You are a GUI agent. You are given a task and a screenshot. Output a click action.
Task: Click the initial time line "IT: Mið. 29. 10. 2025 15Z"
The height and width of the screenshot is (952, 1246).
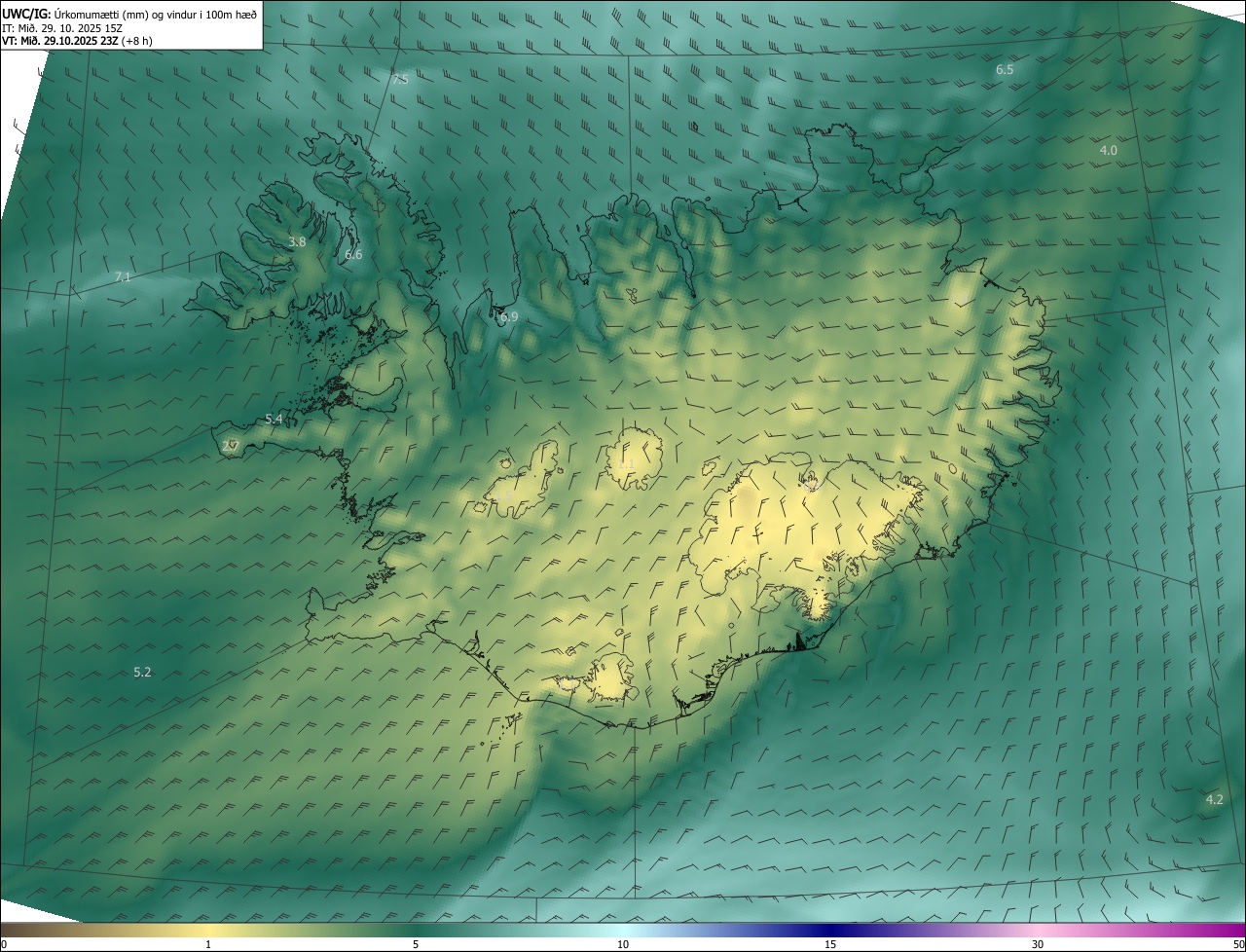pos(62,28)
